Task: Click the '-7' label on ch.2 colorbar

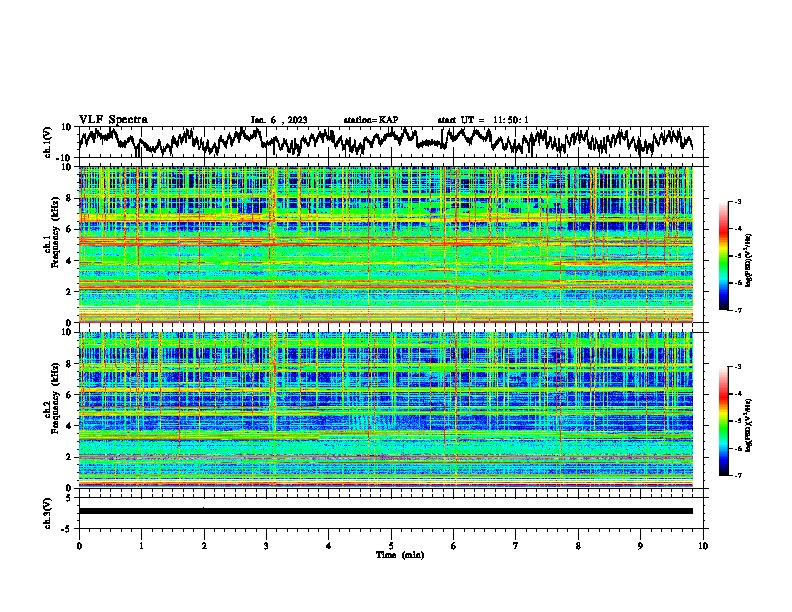Action: (x=737, y=475)
